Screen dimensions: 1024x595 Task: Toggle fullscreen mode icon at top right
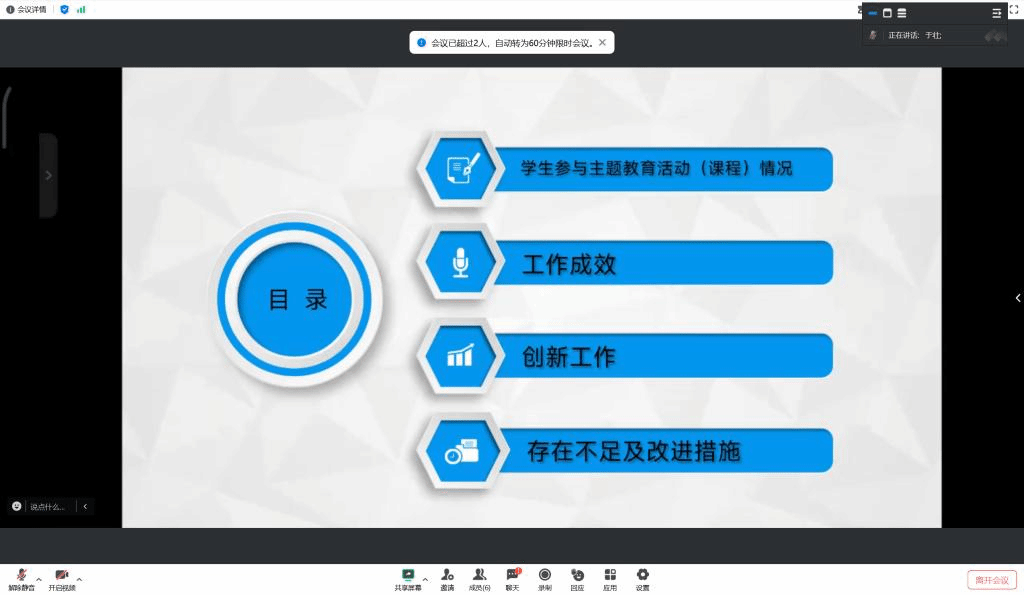tap(1013, 9)
